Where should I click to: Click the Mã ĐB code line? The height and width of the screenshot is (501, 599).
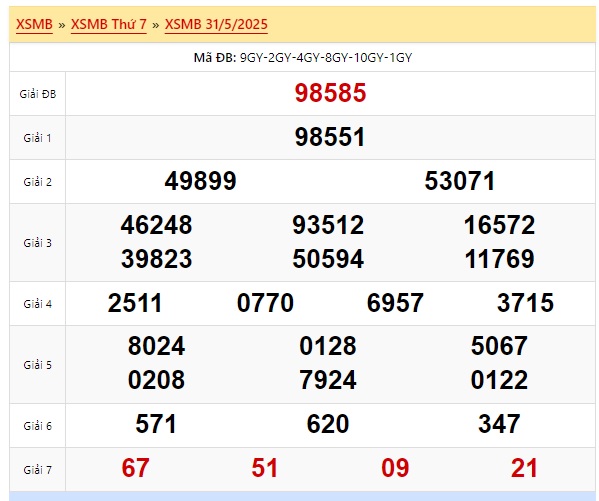click(x=303, y=58)
